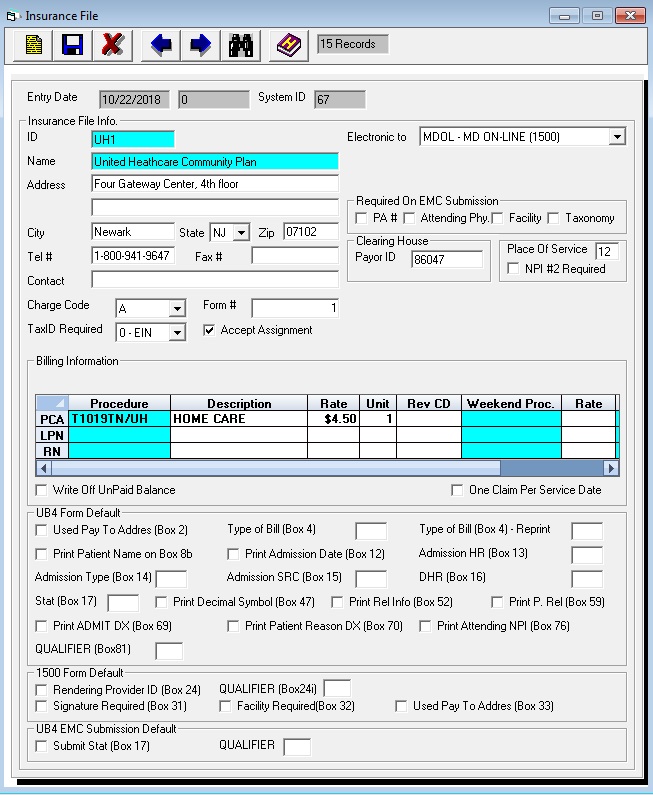Screen dimensions: 653x796
Task: Open Charge Code dropdown
Action: tap(177, 308)
